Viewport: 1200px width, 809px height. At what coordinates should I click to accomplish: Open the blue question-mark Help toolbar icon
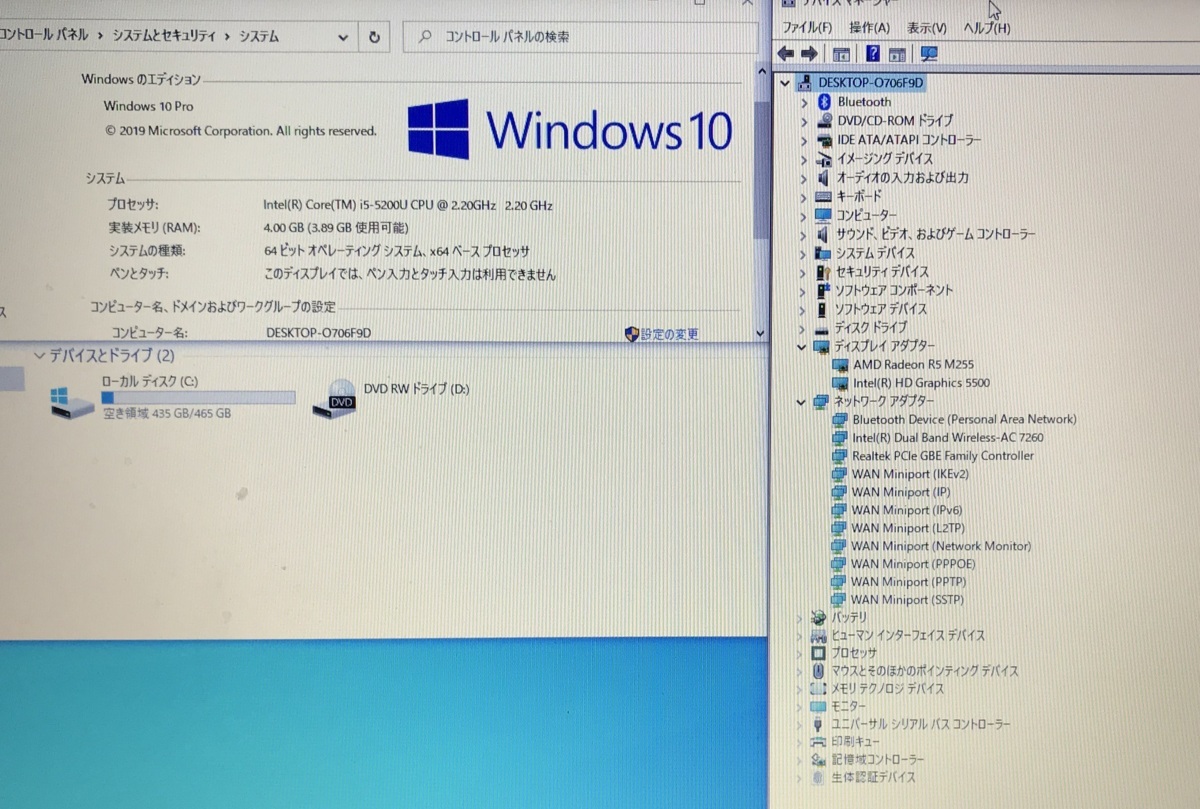873,54
